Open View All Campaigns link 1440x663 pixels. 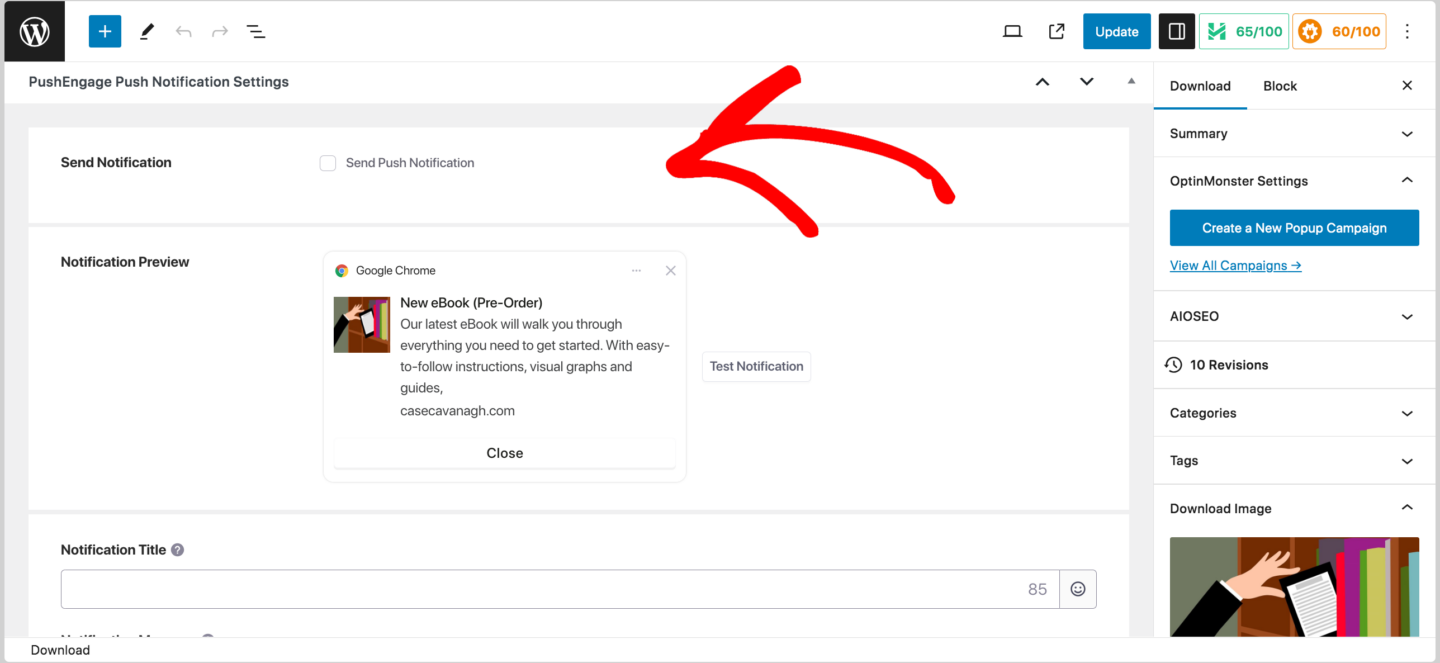1235,264
